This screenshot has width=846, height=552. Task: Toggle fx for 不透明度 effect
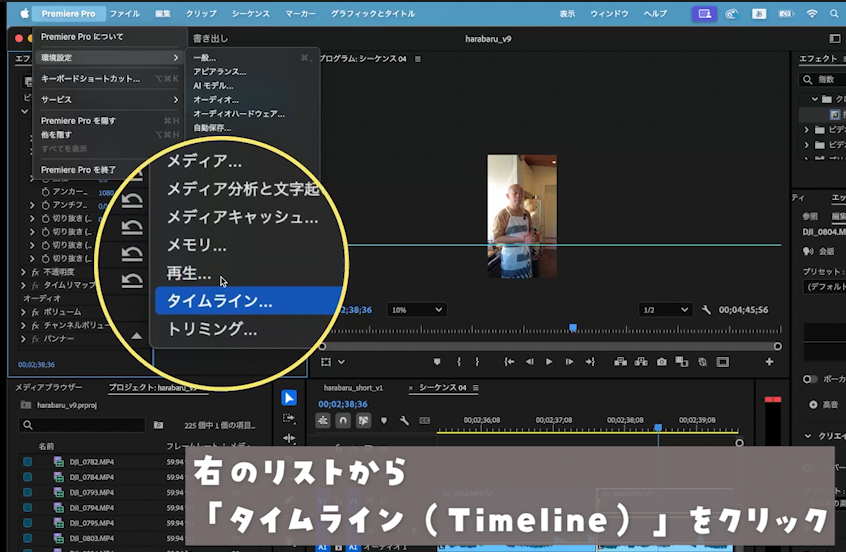pyautogui.click(x=36, y=272)
